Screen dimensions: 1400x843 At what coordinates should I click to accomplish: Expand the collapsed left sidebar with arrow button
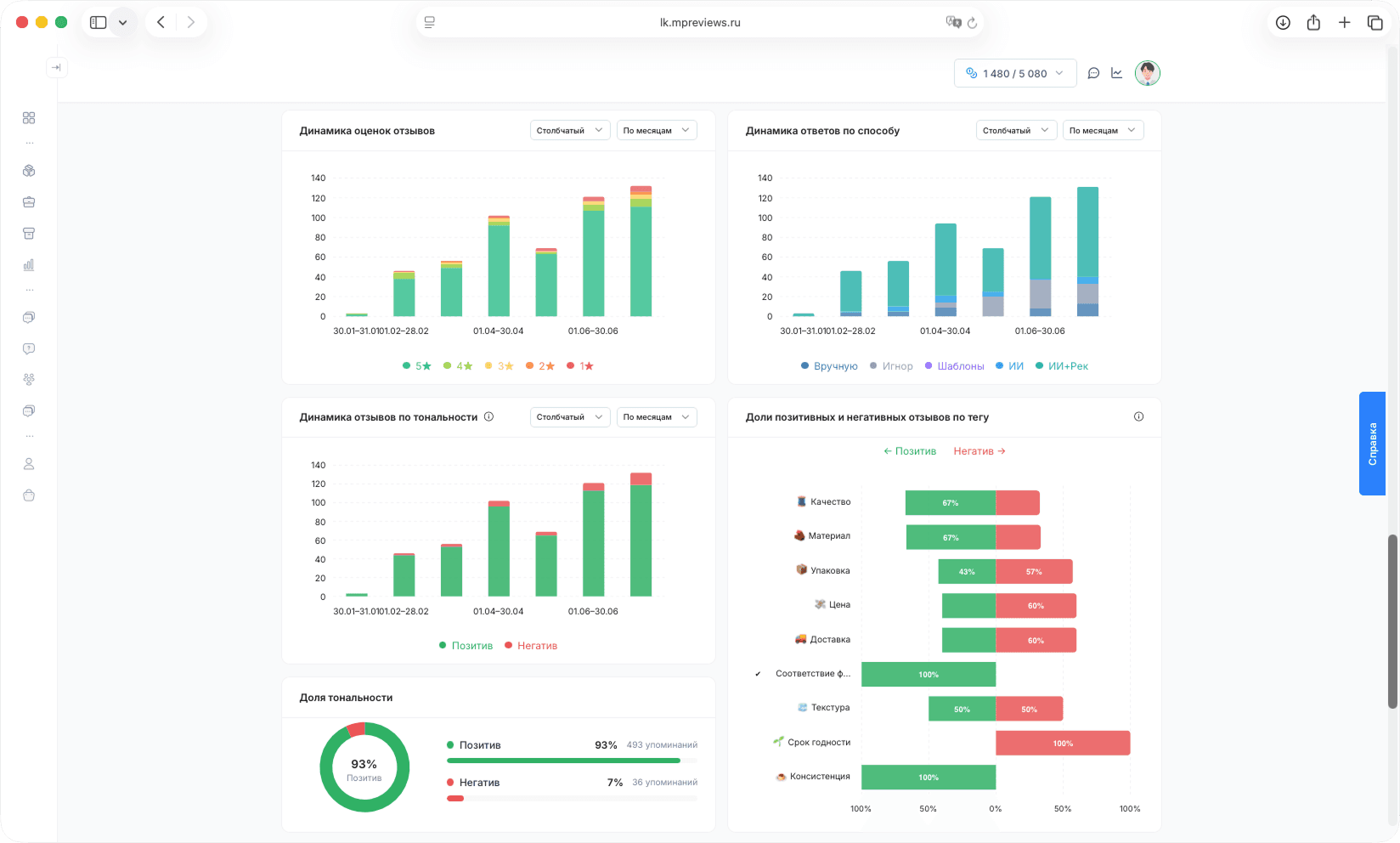(x=56, y=67)
